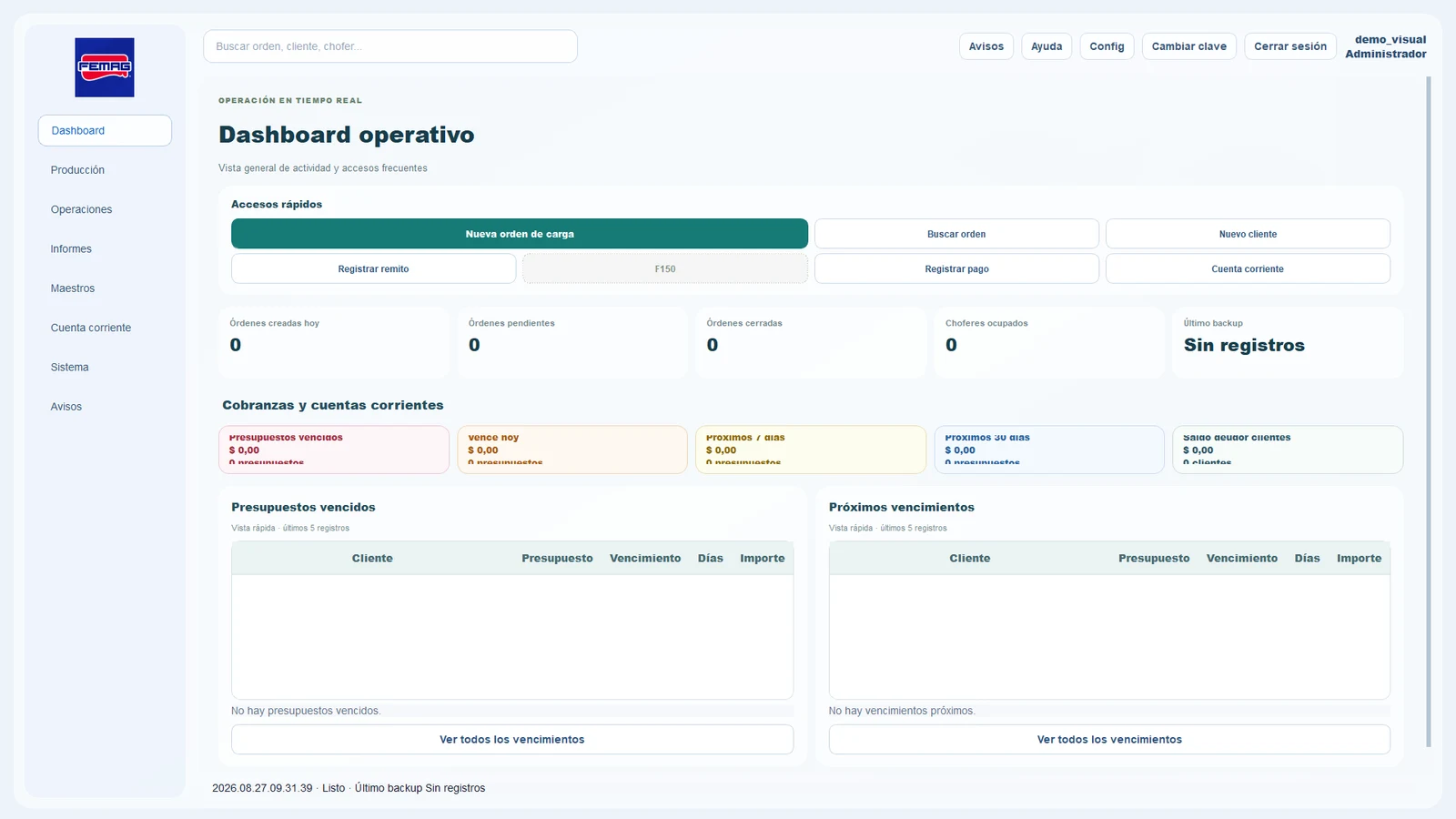The height and width of the screenshot is (819, 1456).
Task: Click Vencimiento column header in Presupuestos vencidos table
Action: [x=645, y=558]
